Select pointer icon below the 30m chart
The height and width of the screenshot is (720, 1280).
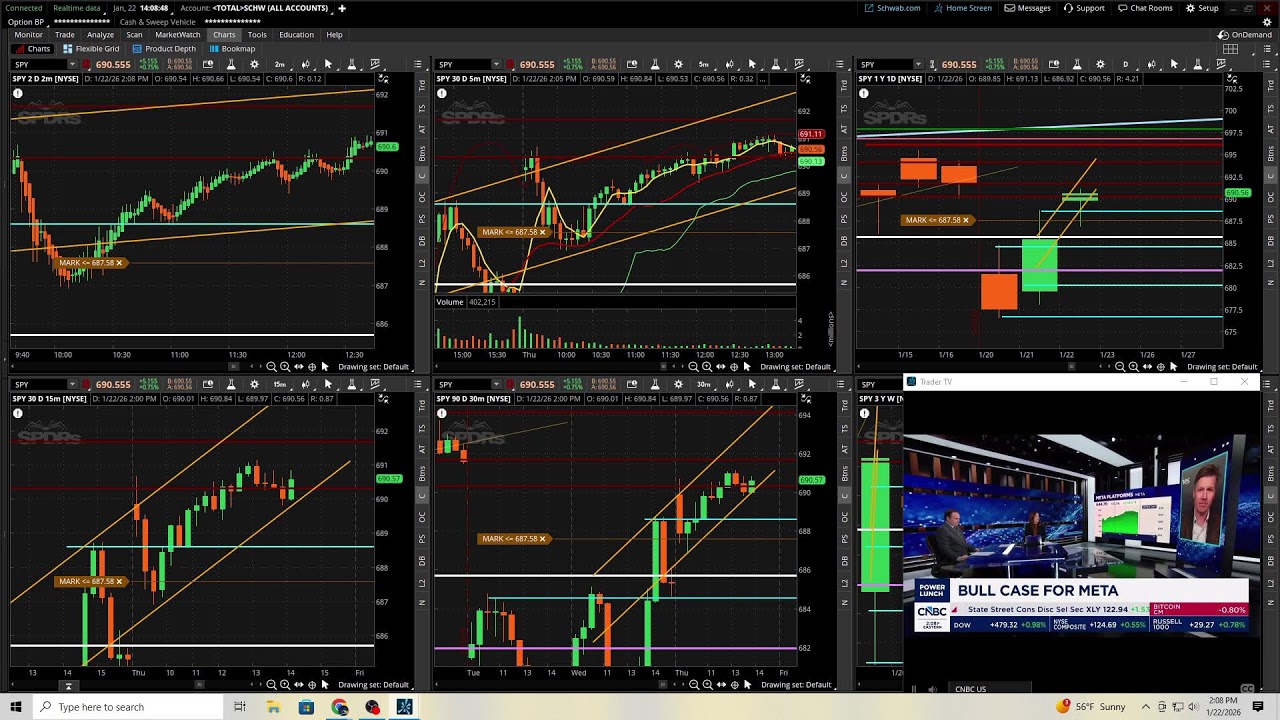(x=746, y=684)
